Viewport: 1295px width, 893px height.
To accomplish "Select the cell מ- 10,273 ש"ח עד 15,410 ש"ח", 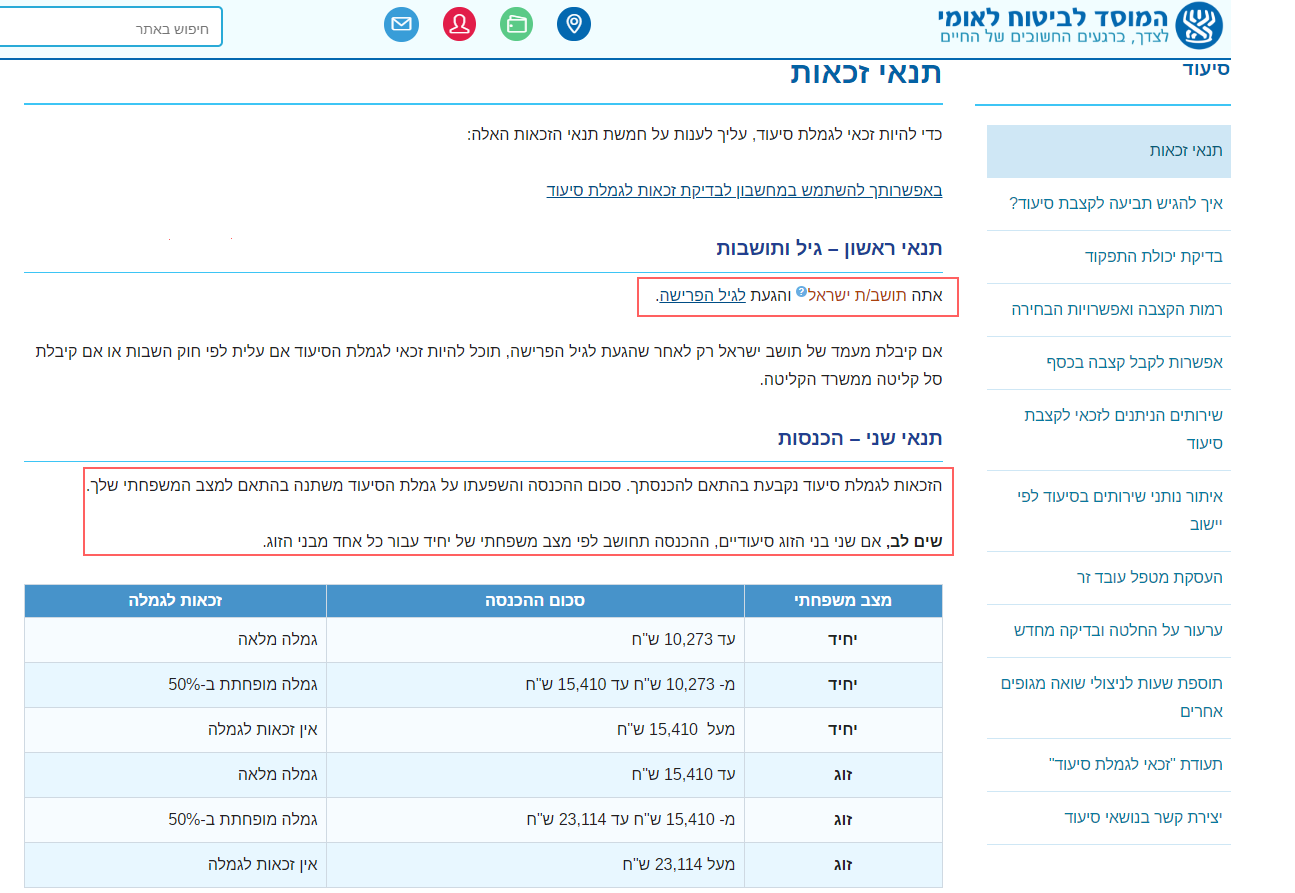I will [x=535, y=684].
